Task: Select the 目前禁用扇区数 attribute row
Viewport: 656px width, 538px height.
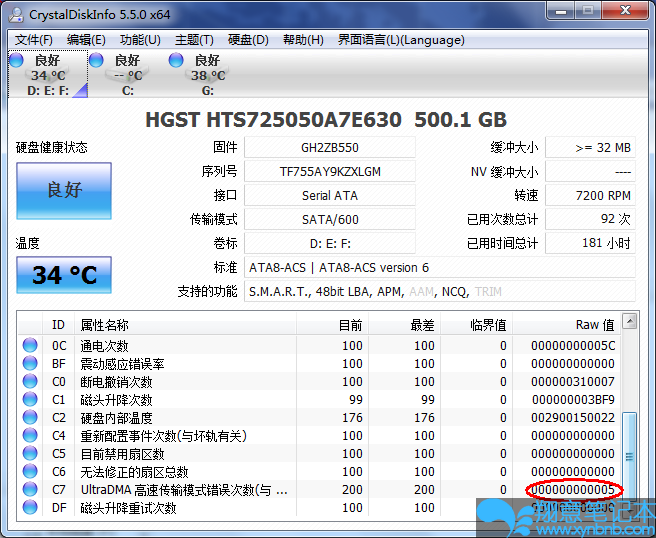Action: pos(320,453)
